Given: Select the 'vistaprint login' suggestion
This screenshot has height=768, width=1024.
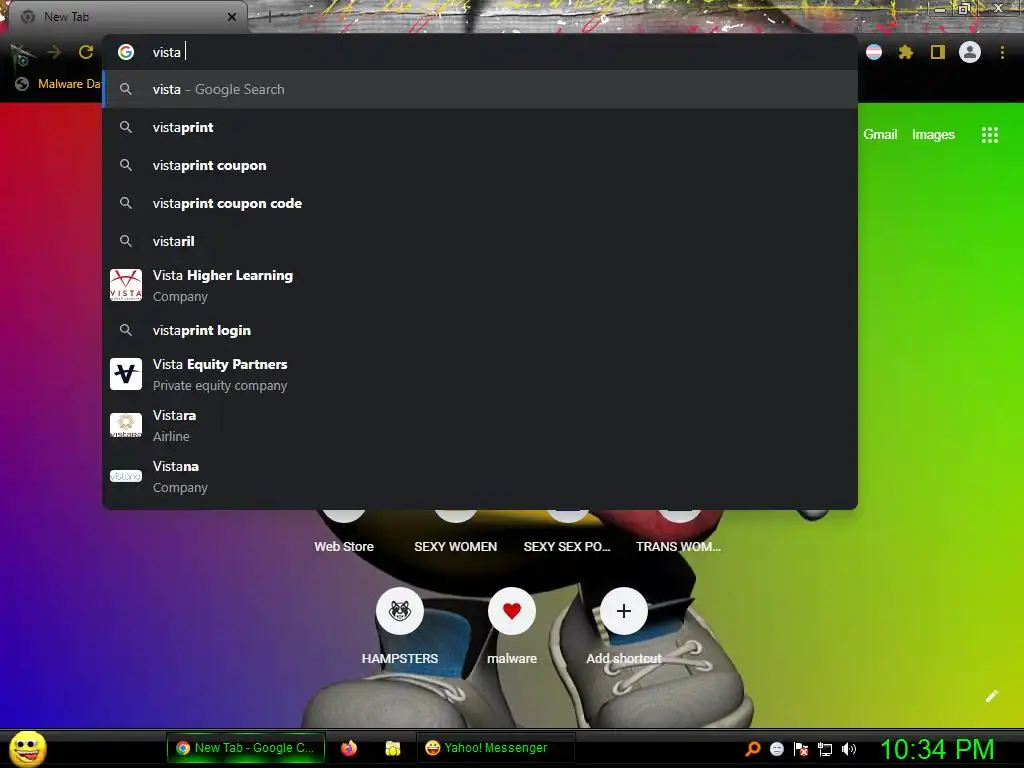Looking at the screenshot, I should coord(480,330).
